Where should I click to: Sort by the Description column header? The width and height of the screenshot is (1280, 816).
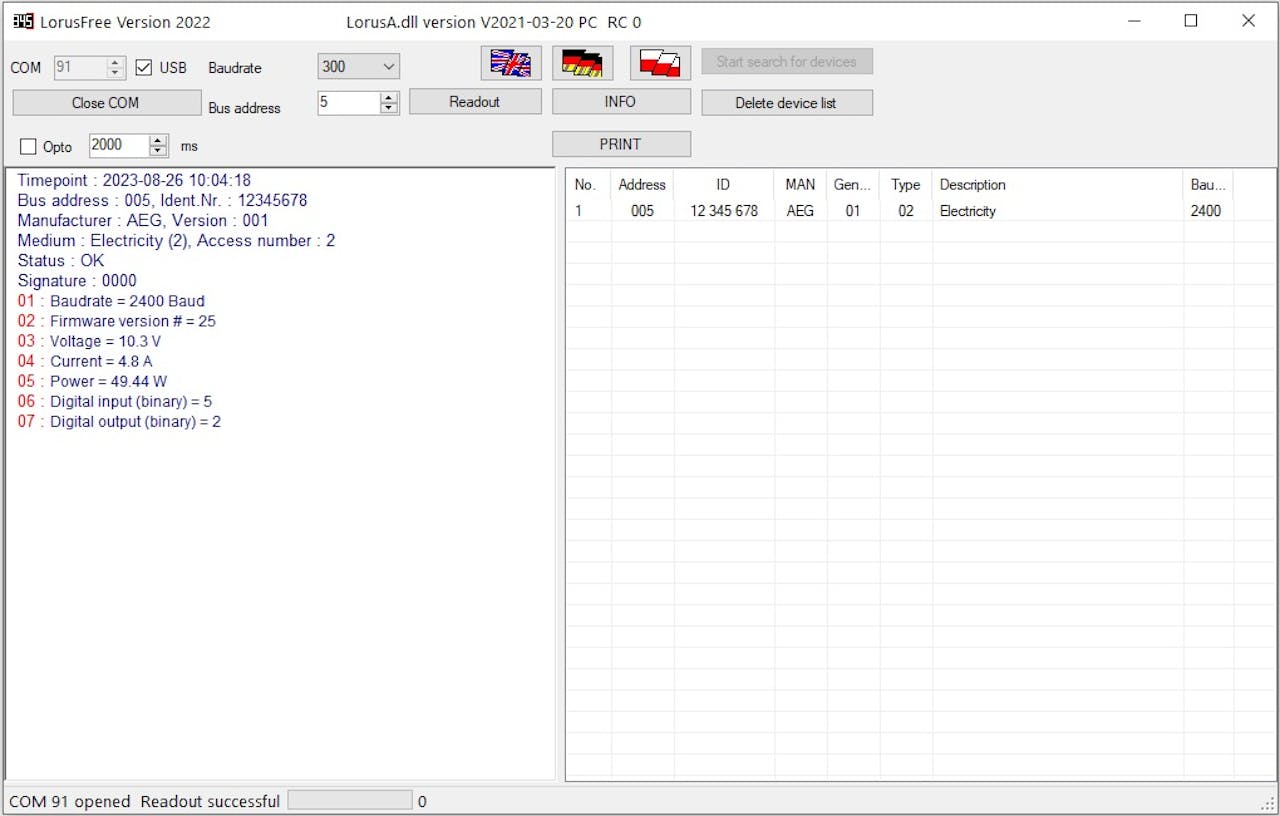(1058, 184)
